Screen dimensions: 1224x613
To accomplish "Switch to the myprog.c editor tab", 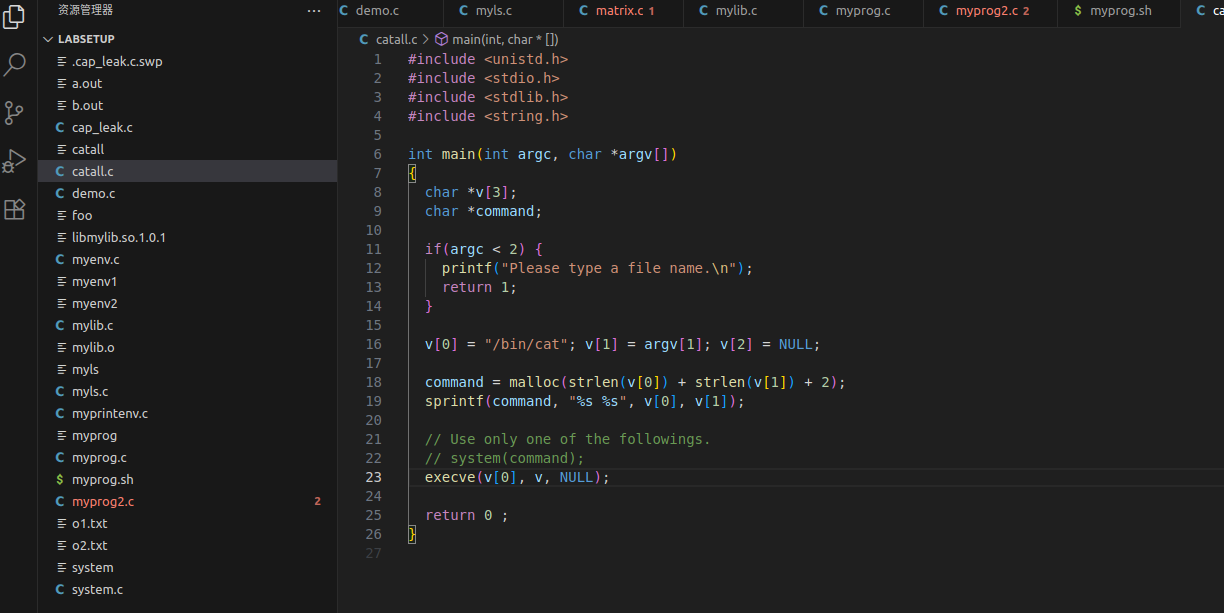I will click(x=863, y=11).
